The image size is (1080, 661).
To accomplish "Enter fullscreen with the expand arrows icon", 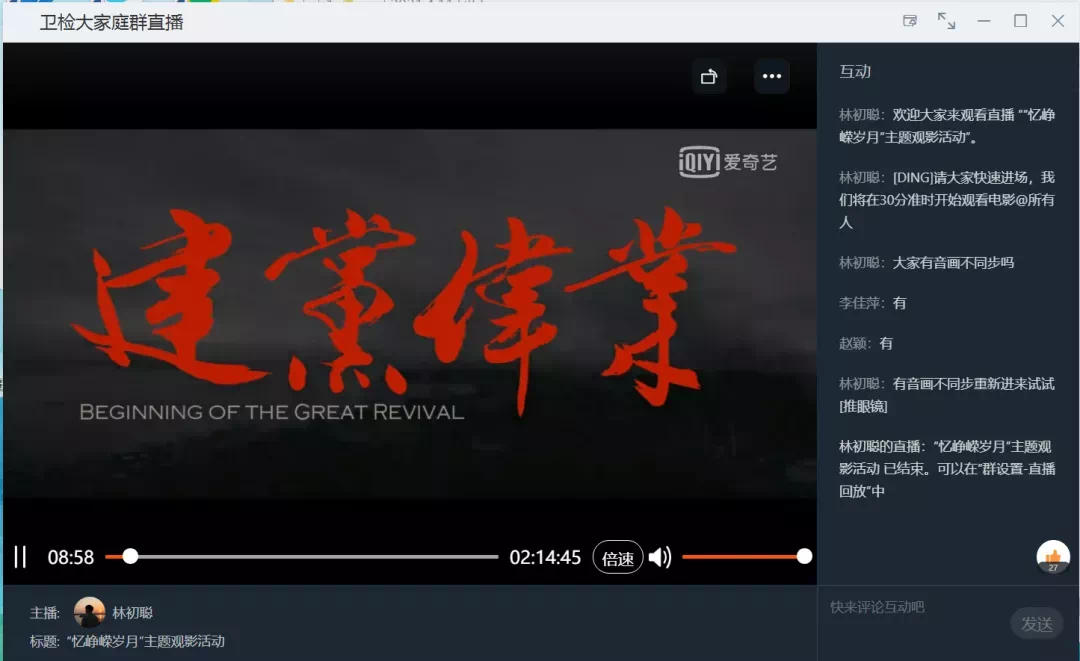I will (946, 21).
